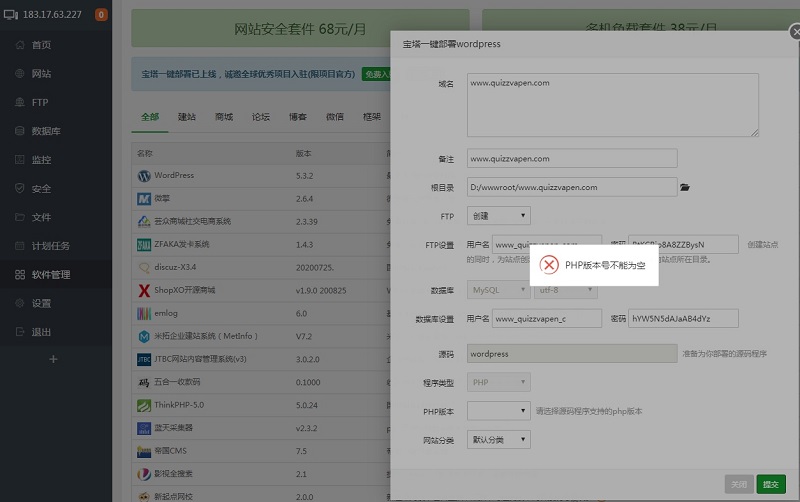
Task: Click the 芸众商城 app icon in list
Action: (144, 221)
